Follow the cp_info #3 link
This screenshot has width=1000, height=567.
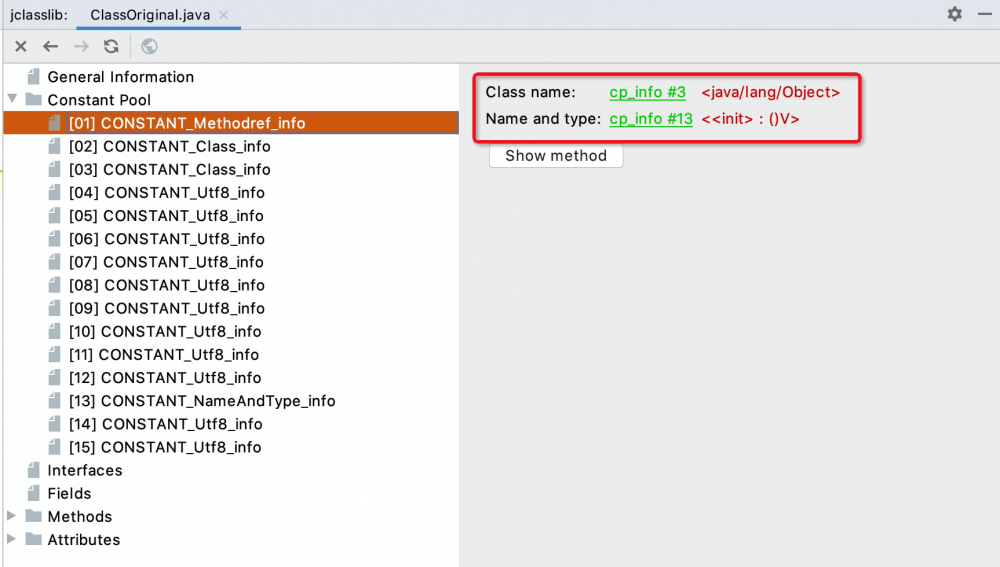point(647,92)
